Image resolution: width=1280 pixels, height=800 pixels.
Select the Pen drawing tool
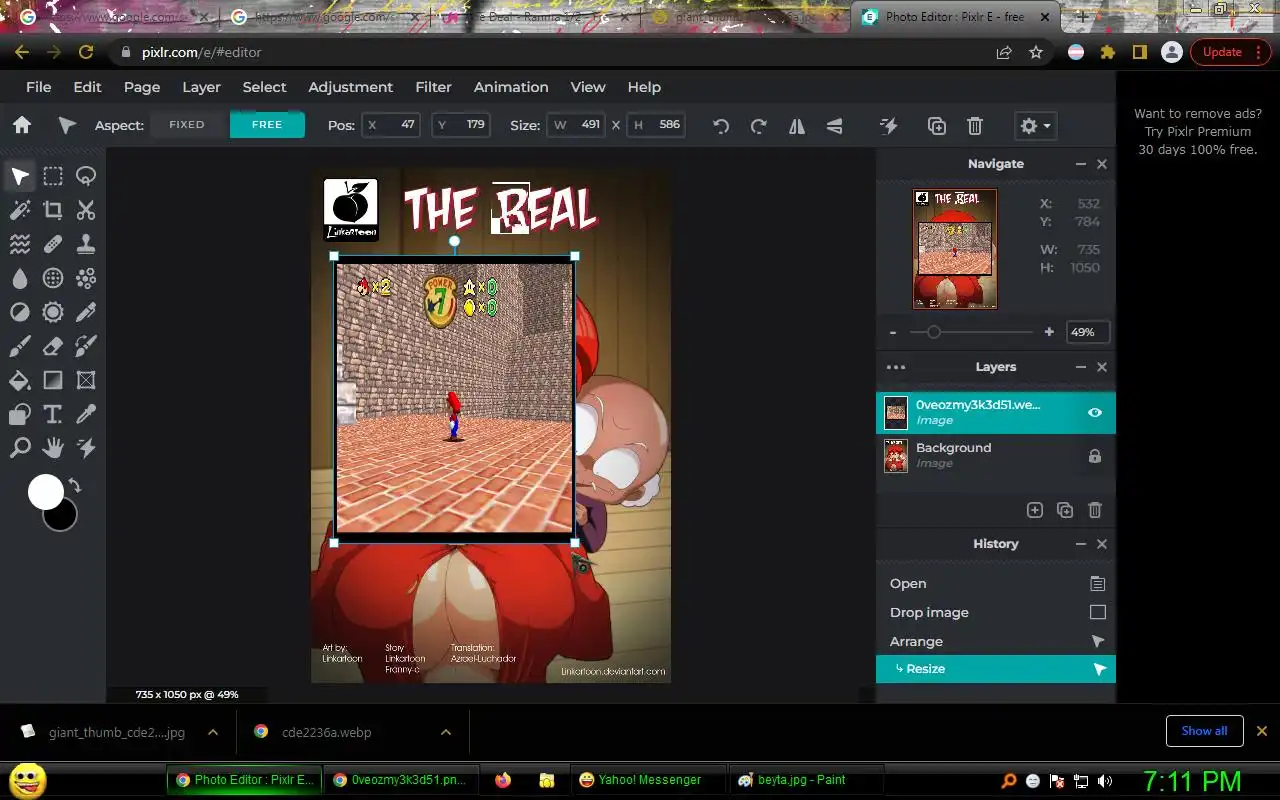86,312
